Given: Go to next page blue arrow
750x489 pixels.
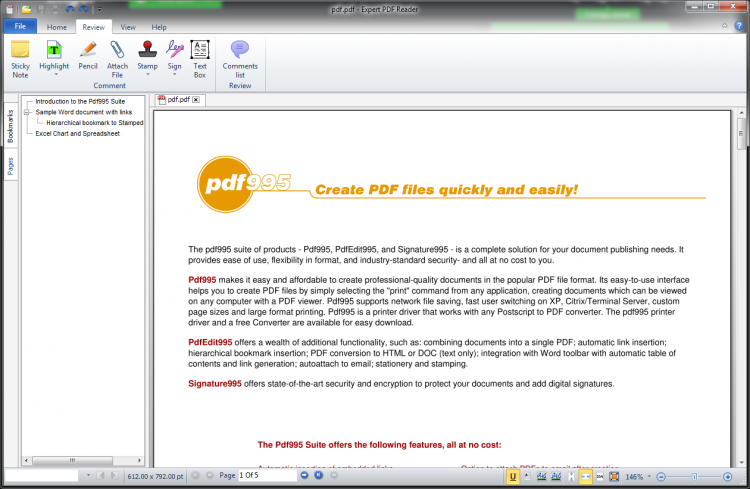Looking at the screenshot, I should click(304, 475).
